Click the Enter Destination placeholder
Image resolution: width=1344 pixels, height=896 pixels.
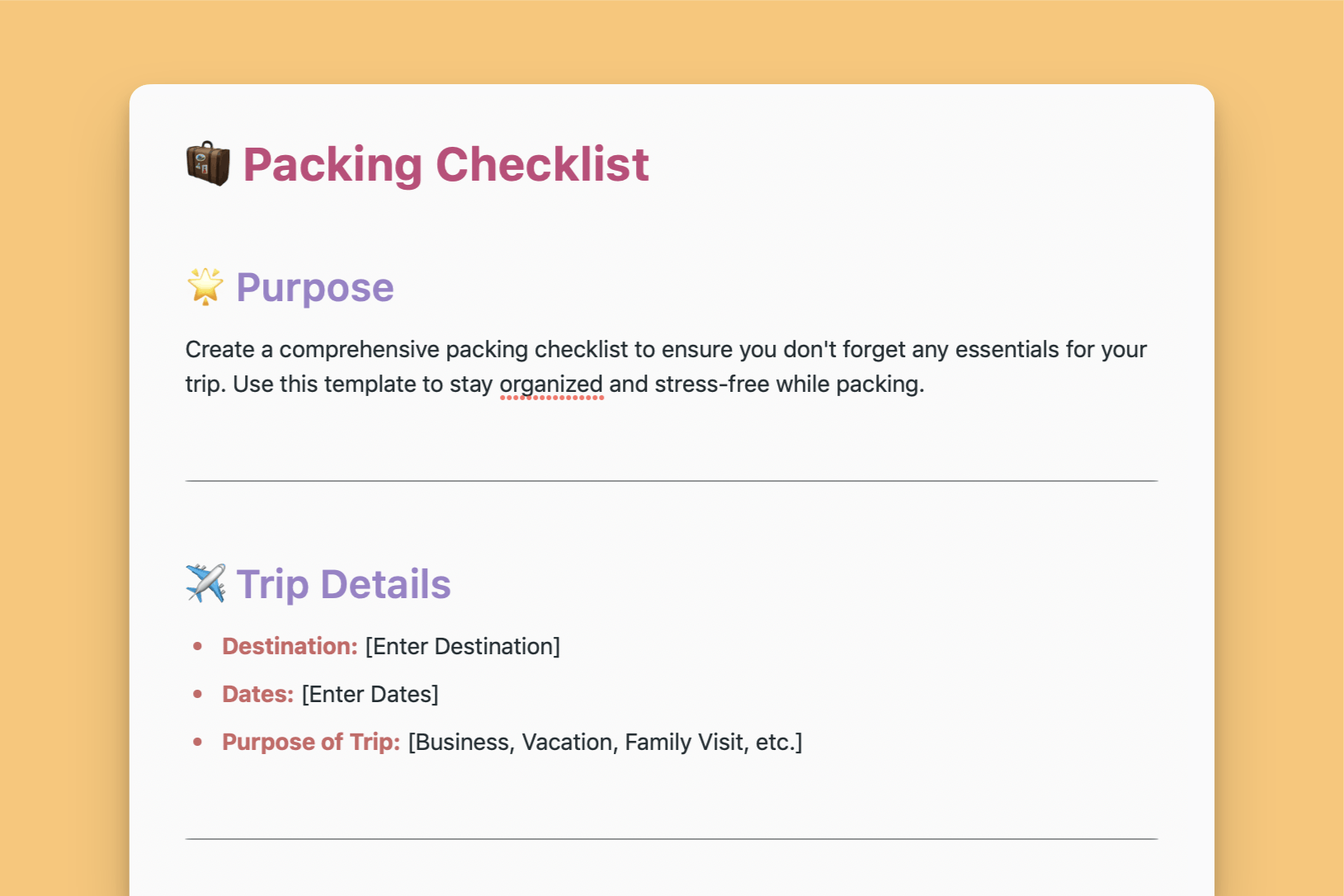point(462,646)
